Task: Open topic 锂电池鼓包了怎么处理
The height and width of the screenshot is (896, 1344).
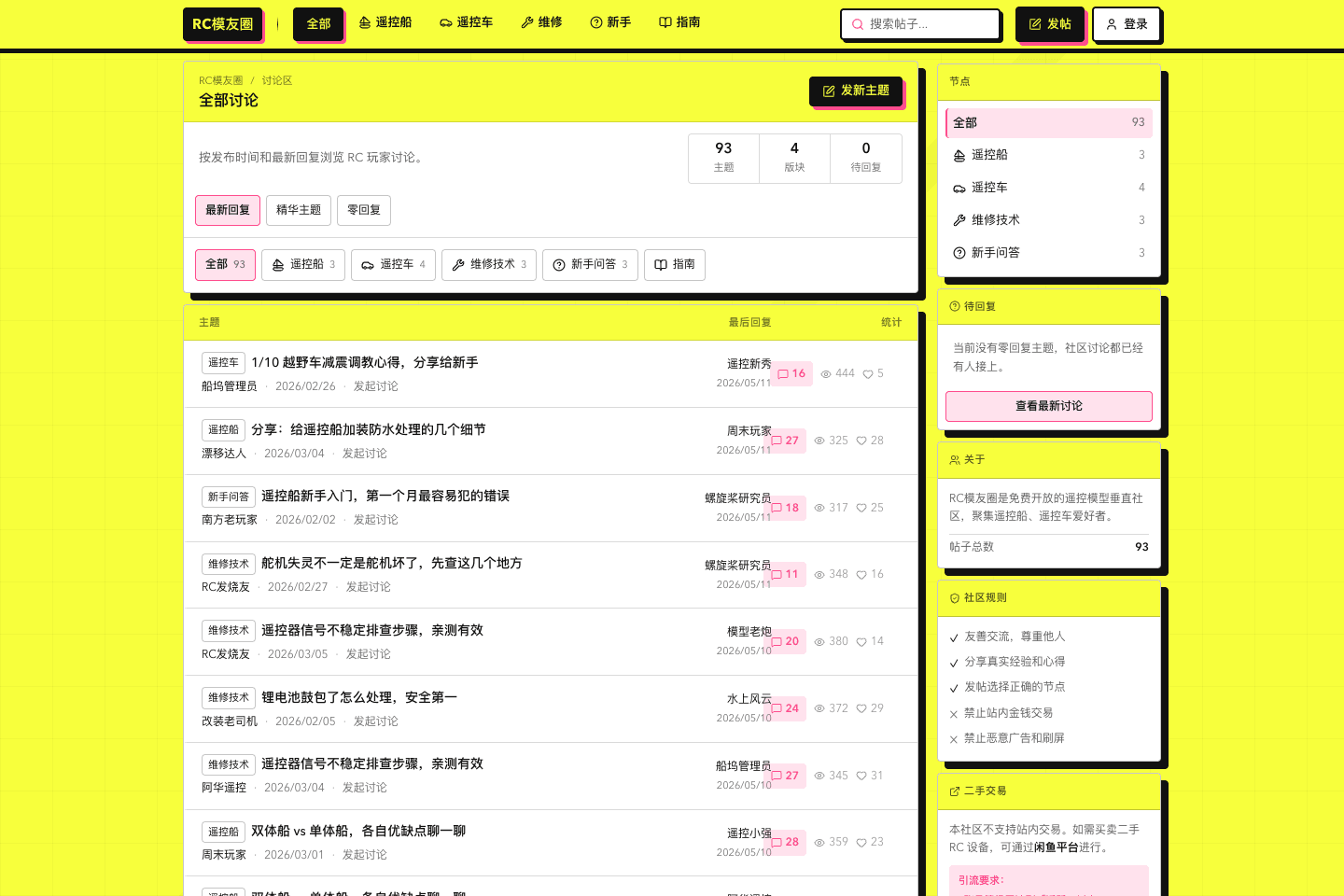Action: coord(359,697)
